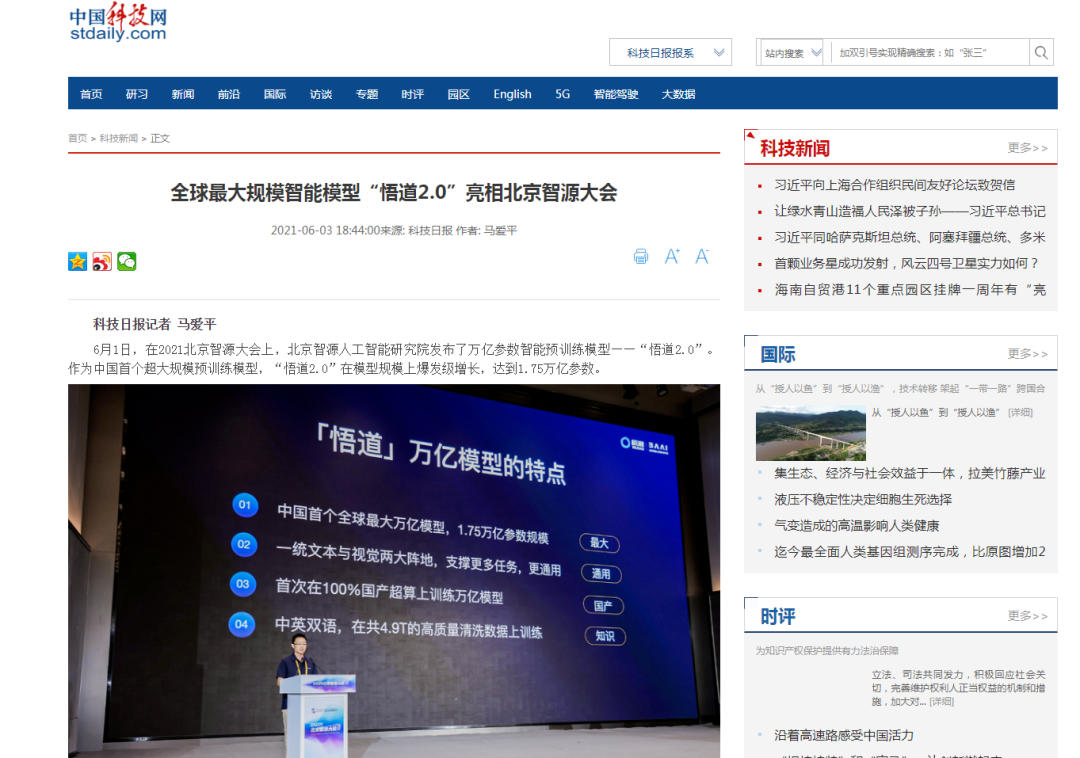Open 首颗业务星成功发射 headline

906,264
